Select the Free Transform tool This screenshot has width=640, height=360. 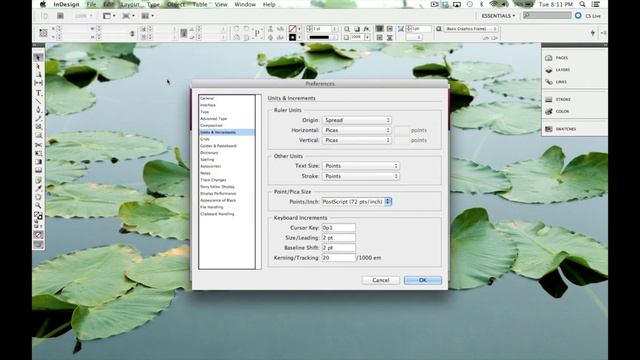38,153
